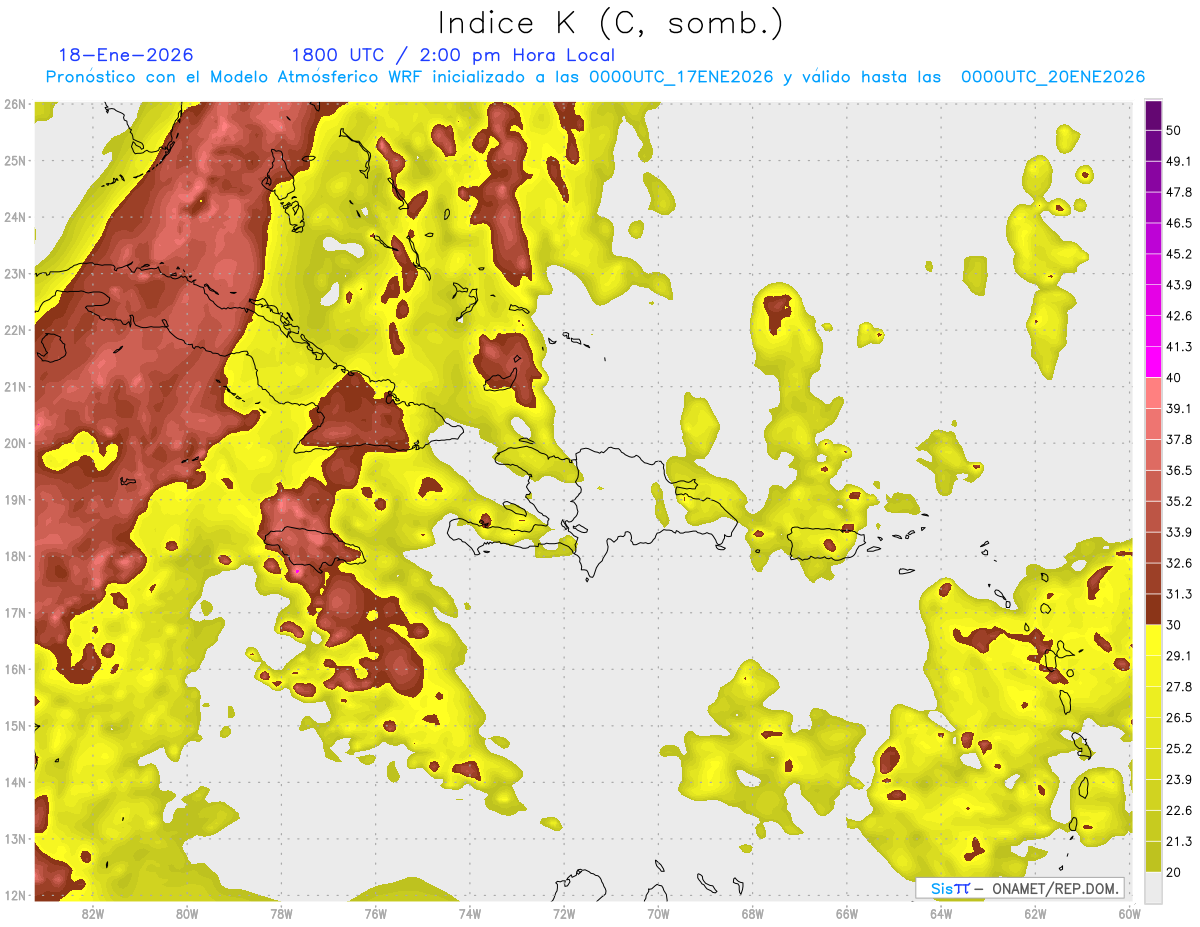Screen dimensions: 1200x927
Task: Click the latitude label '26N'
Action: 15,104
